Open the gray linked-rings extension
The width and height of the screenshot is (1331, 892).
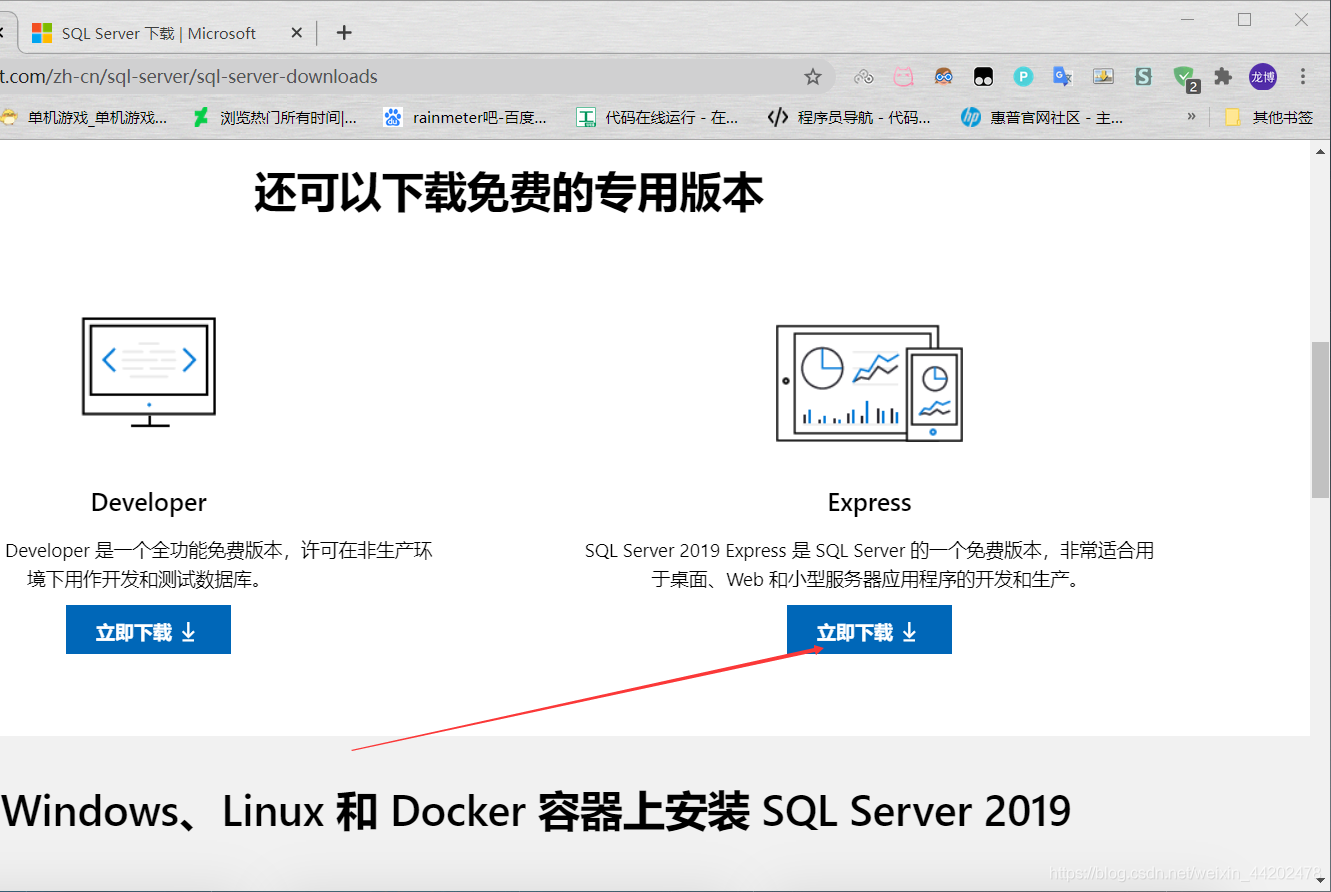pyautogui.click(x=864, y=77)
